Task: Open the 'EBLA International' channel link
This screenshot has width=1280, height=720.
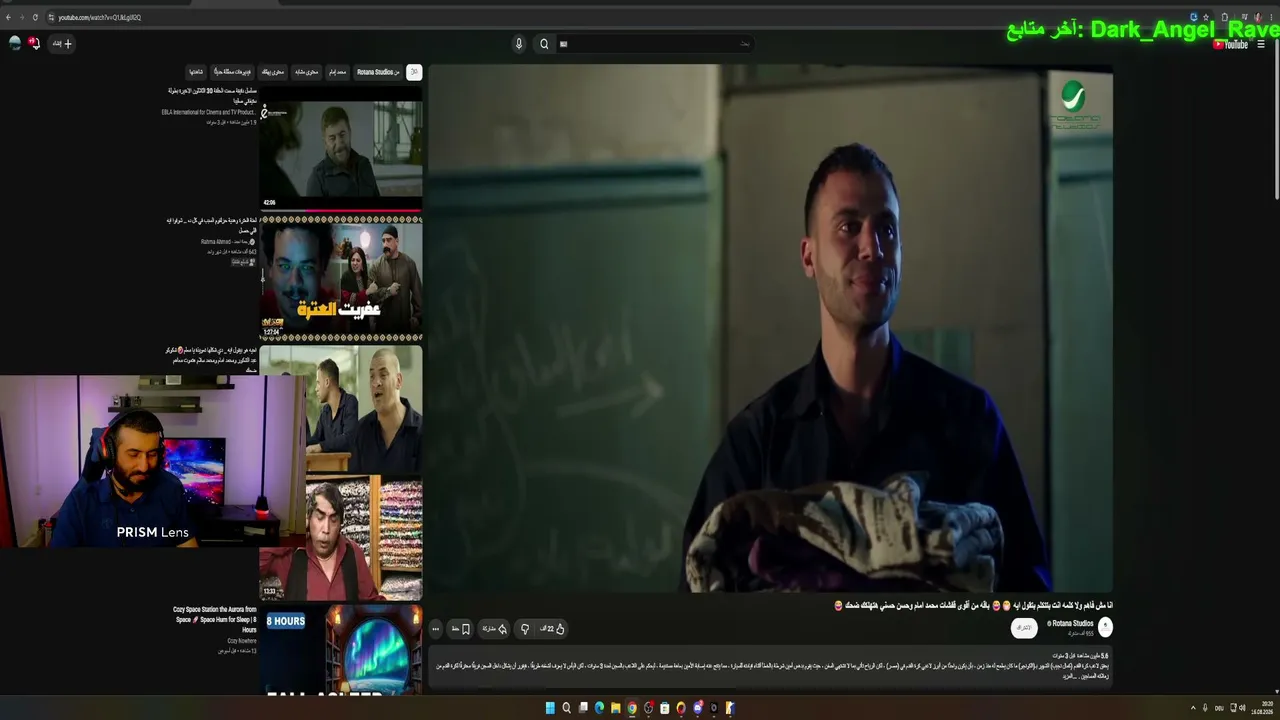Action: pyautogui.click(x=208, y=112)
